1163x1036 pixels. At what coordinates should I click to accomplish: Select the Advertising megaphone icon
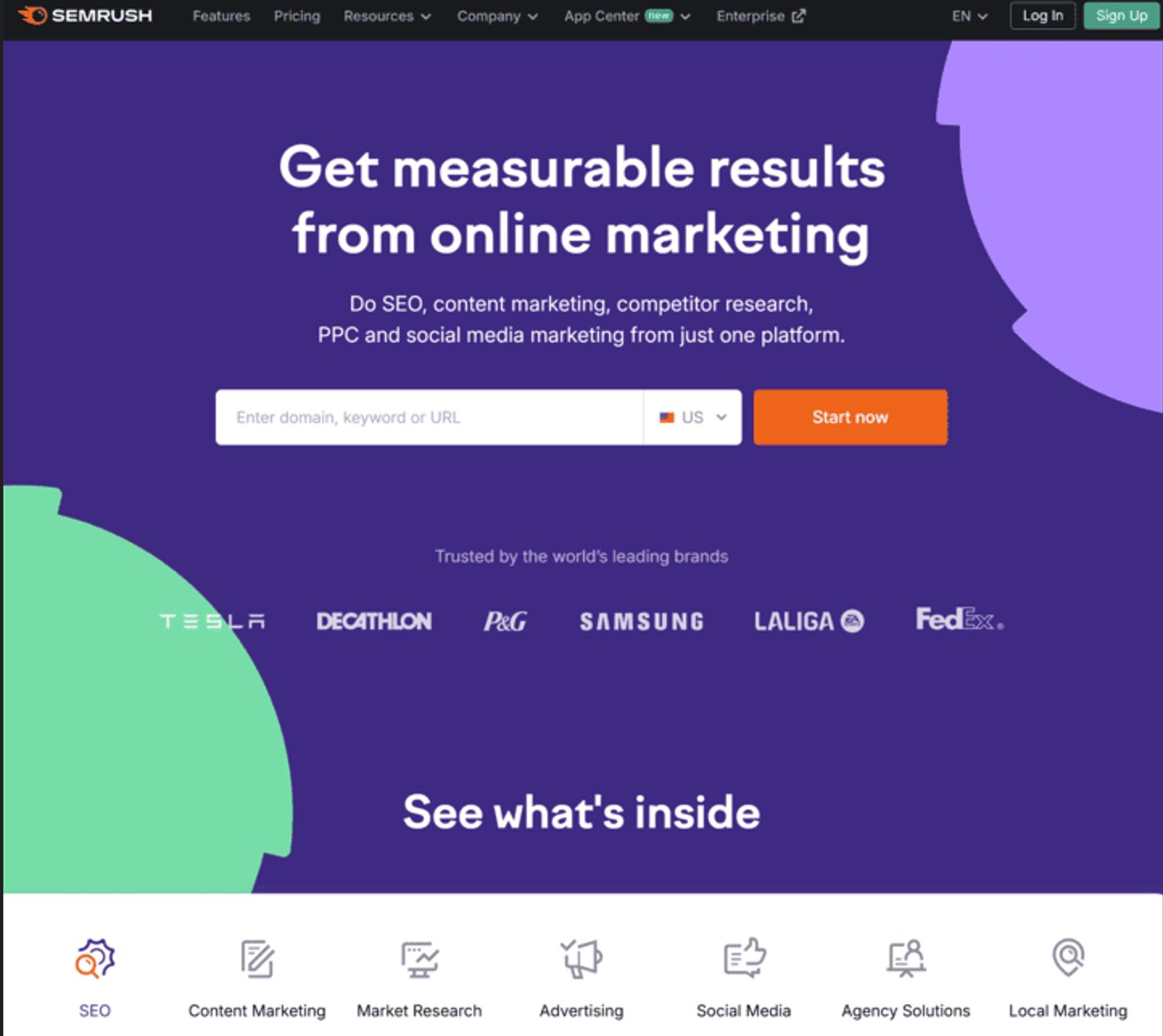click(x=581, y=958)
